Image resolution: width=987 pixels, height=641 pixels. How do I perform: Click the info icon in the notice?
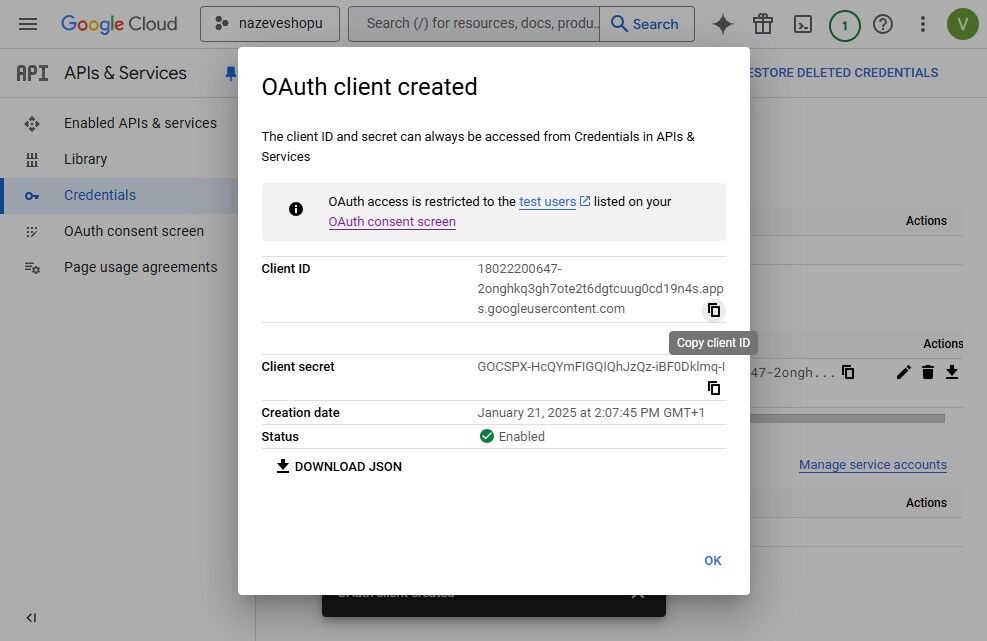[296, 209]
